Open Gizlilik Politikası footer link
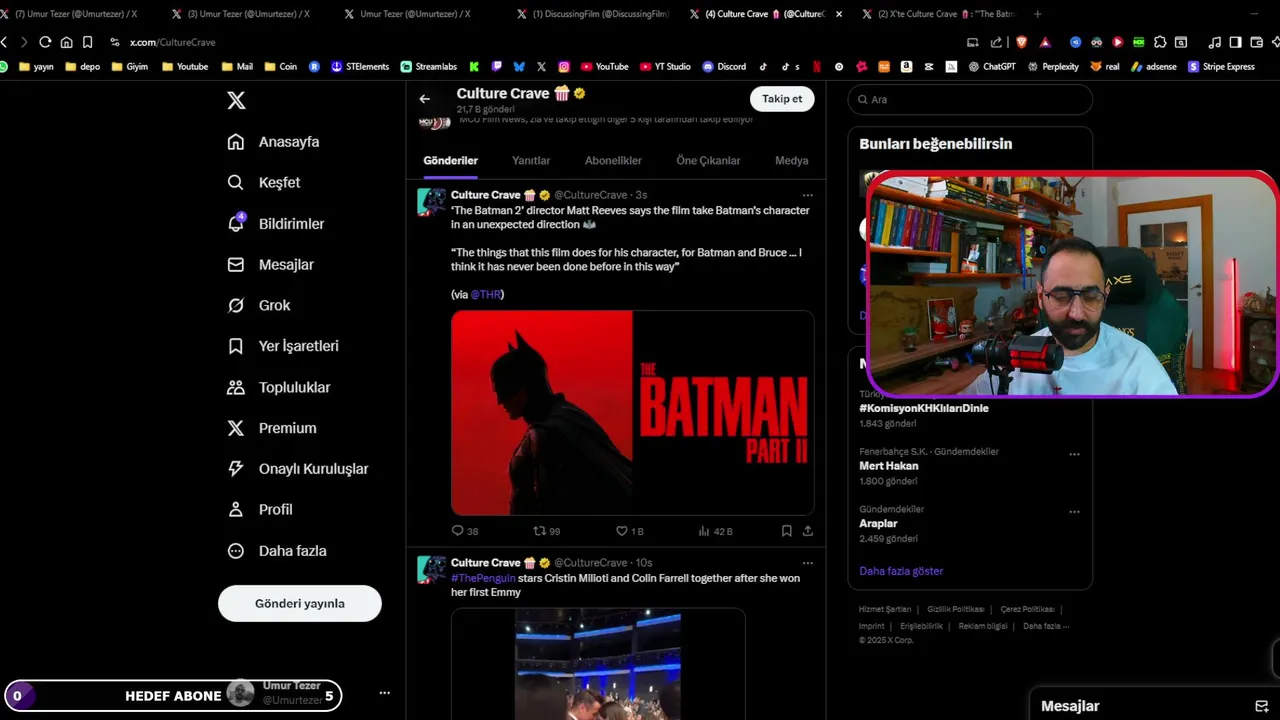The height and width of the screenshot is (720, 1280). tap(955, 609)
